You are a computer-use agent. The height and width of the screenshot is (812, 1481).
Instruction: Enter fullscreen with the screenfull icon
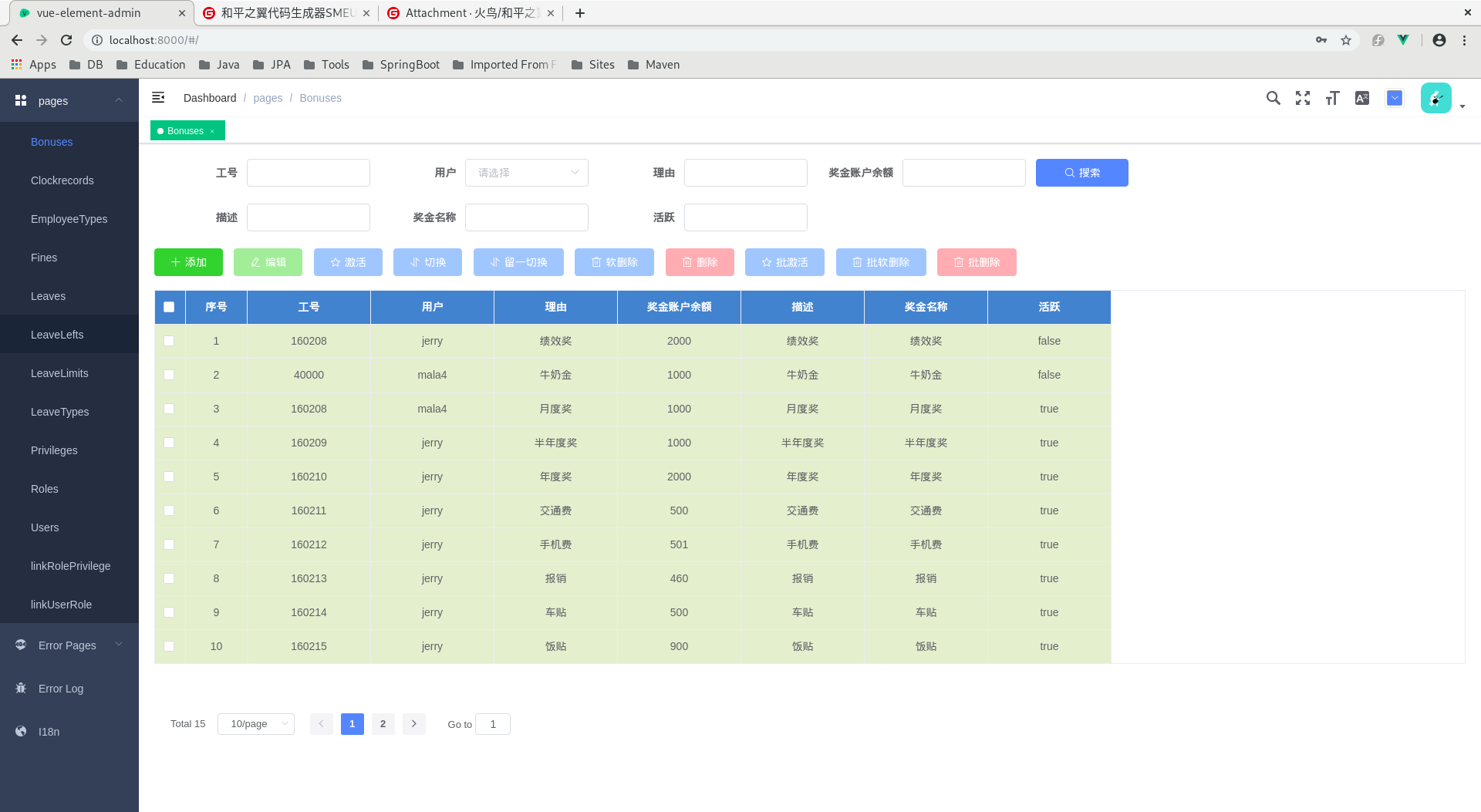(1303, 98)
